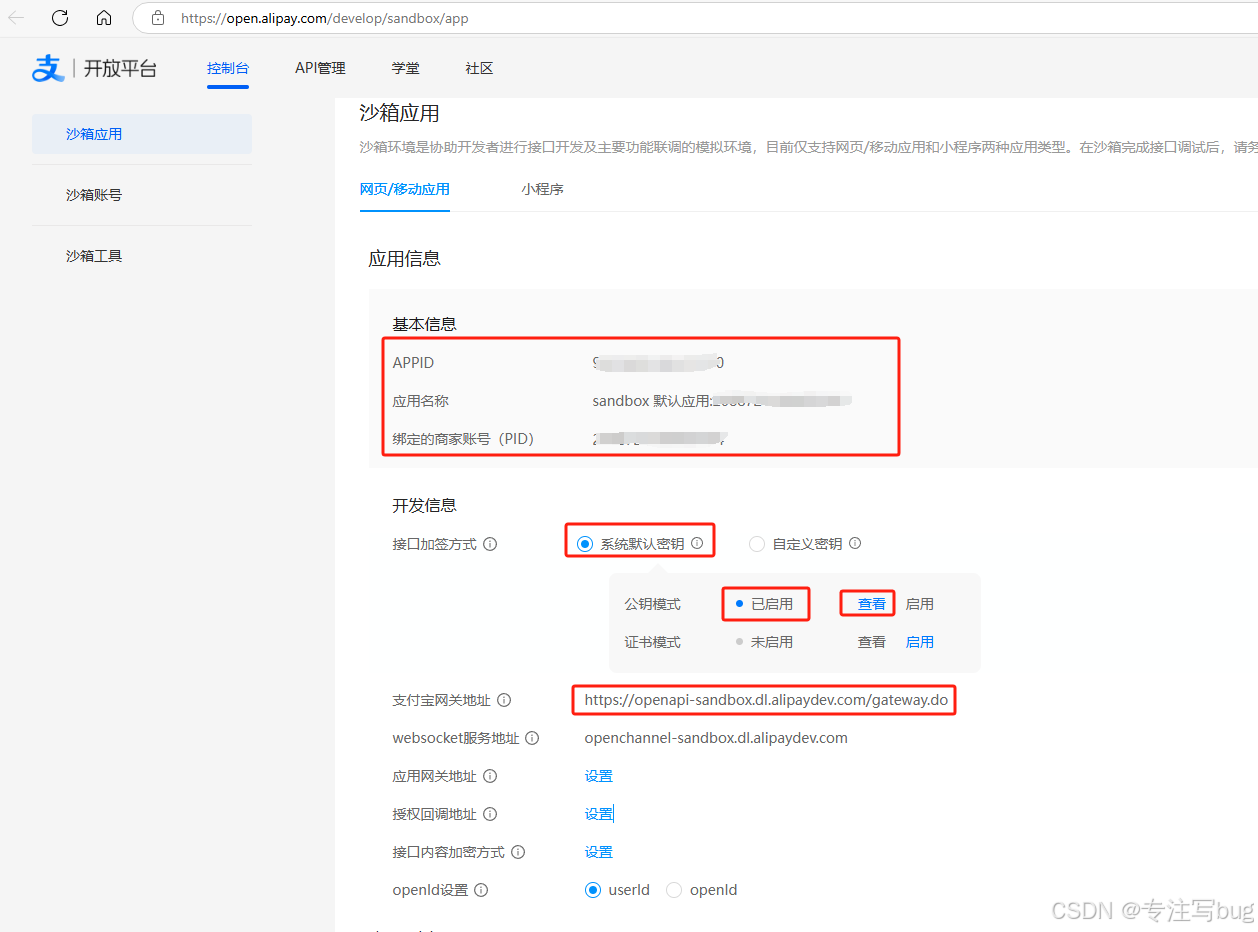
Task: Click info icon next to 接口内容加密方式
Action: click(x=518, y=852)
